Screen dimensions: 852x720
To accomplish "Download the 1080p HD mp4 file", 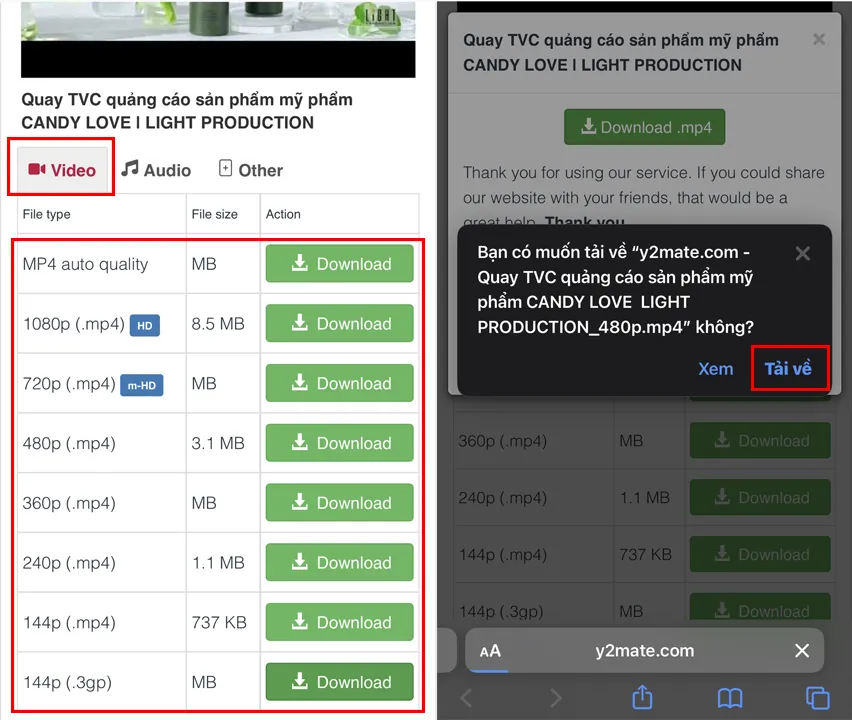I will (x=340, y=323).
